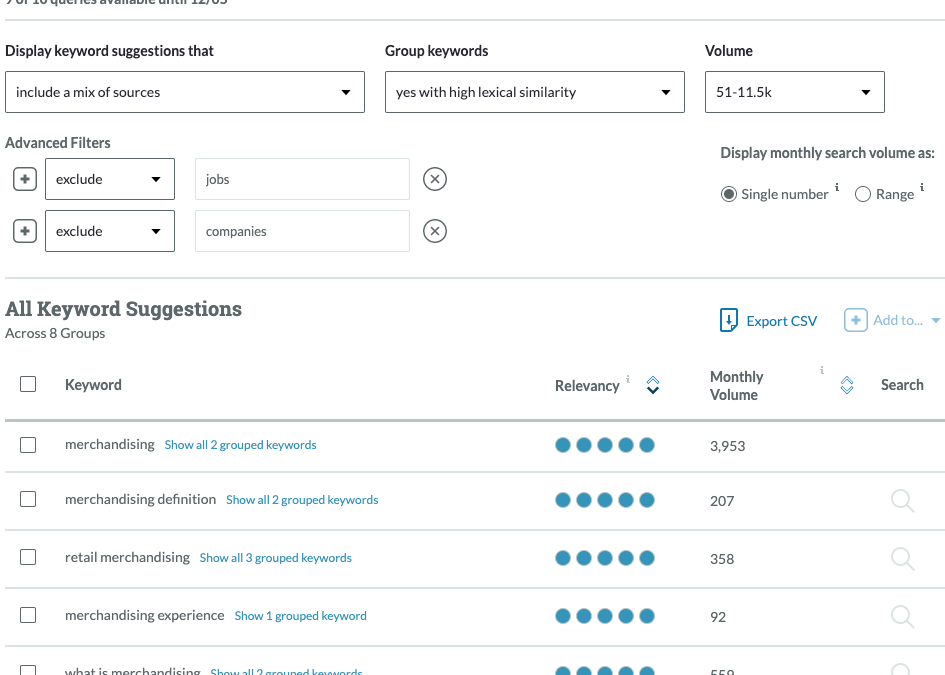Open the Group keywords dropdown
945x675 pixels.
point(534,92)
